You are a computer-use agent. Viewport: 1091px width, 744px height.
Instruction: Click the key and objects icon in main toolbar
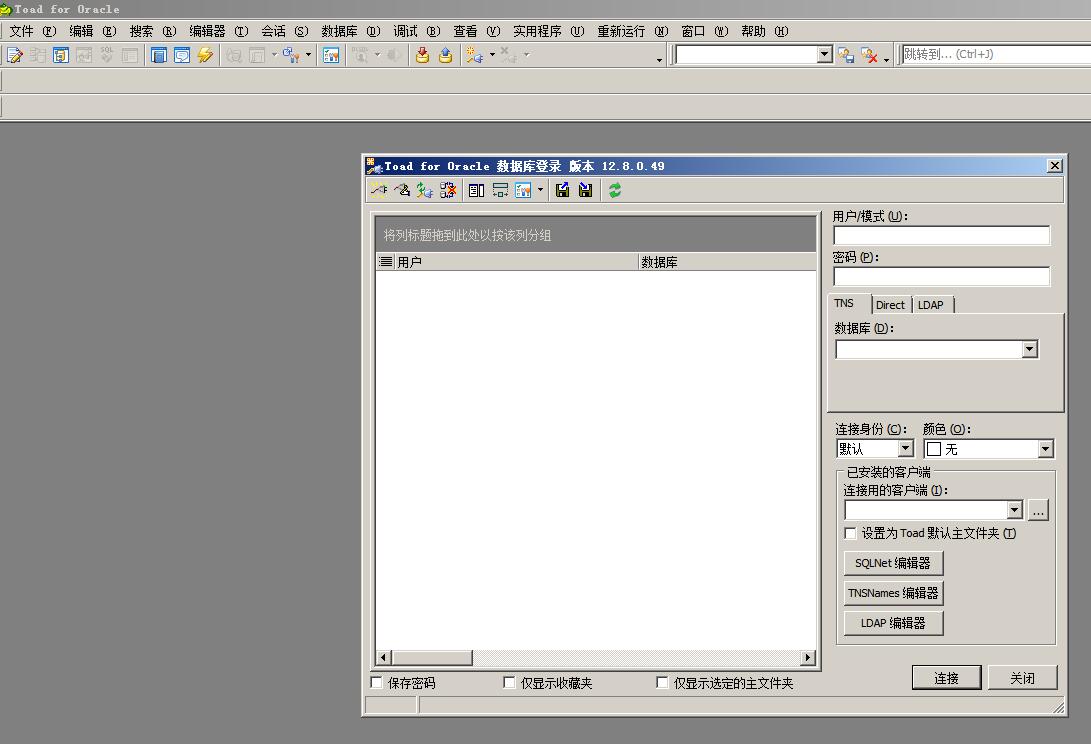pos(290,55)
